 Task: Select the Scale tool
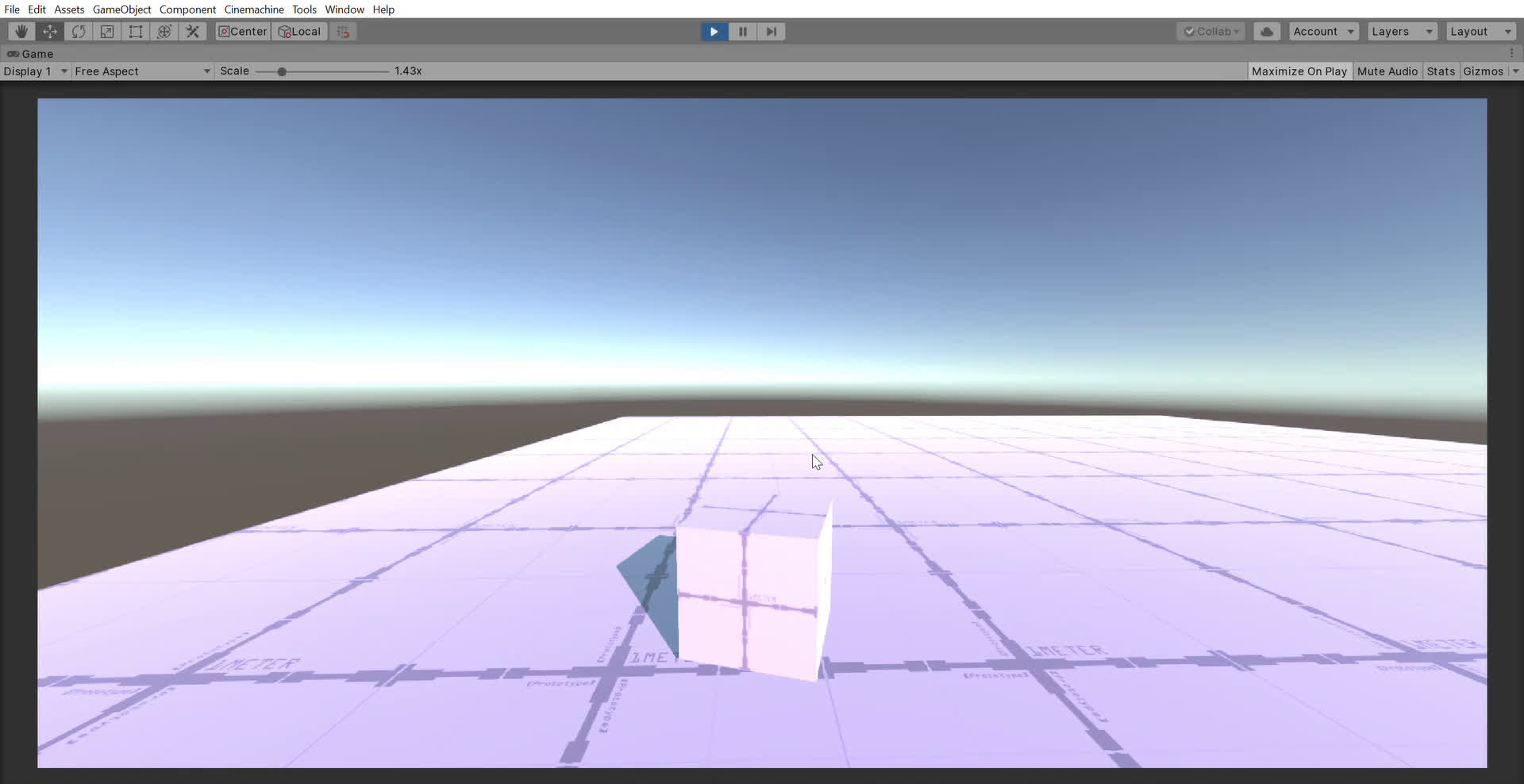coord(107,32)
